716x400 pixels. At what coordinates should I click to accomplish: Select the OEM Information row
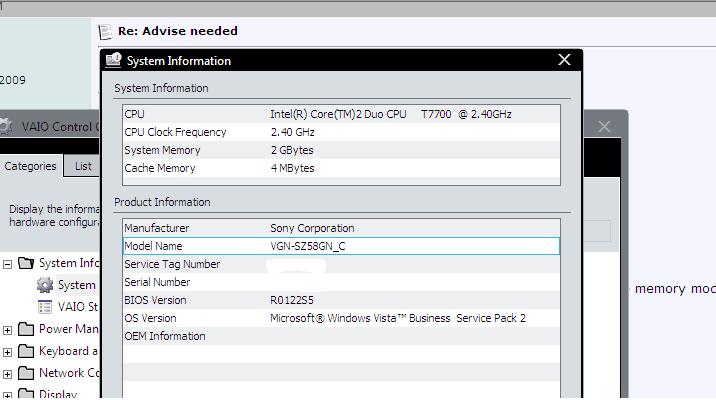click(x=341, y=336)
